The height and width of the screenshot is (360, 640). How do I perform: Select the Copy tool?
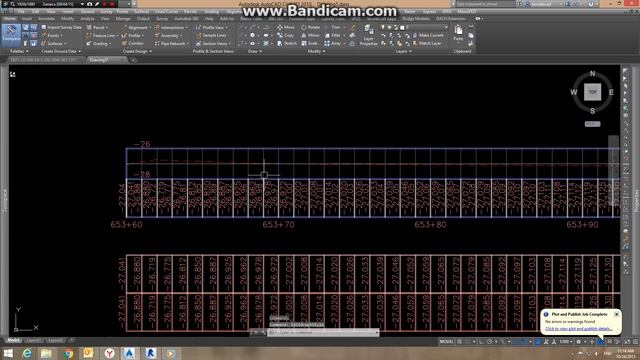click(286, 36)
